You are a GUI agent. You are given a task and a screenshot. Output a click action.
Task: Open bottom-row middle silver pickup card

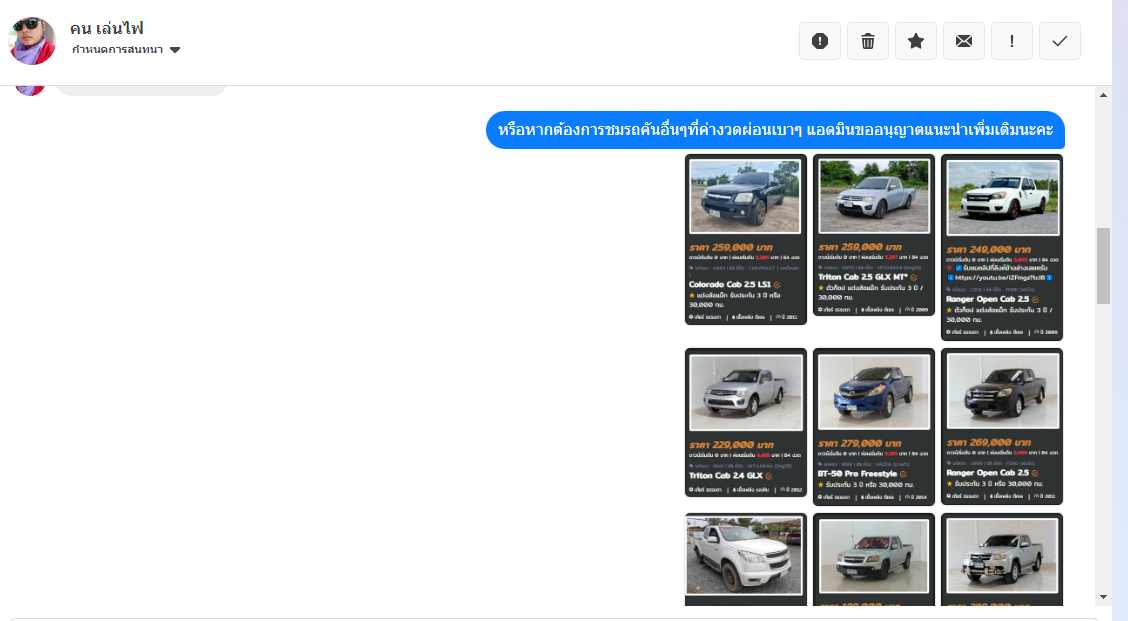click(873, 560)
